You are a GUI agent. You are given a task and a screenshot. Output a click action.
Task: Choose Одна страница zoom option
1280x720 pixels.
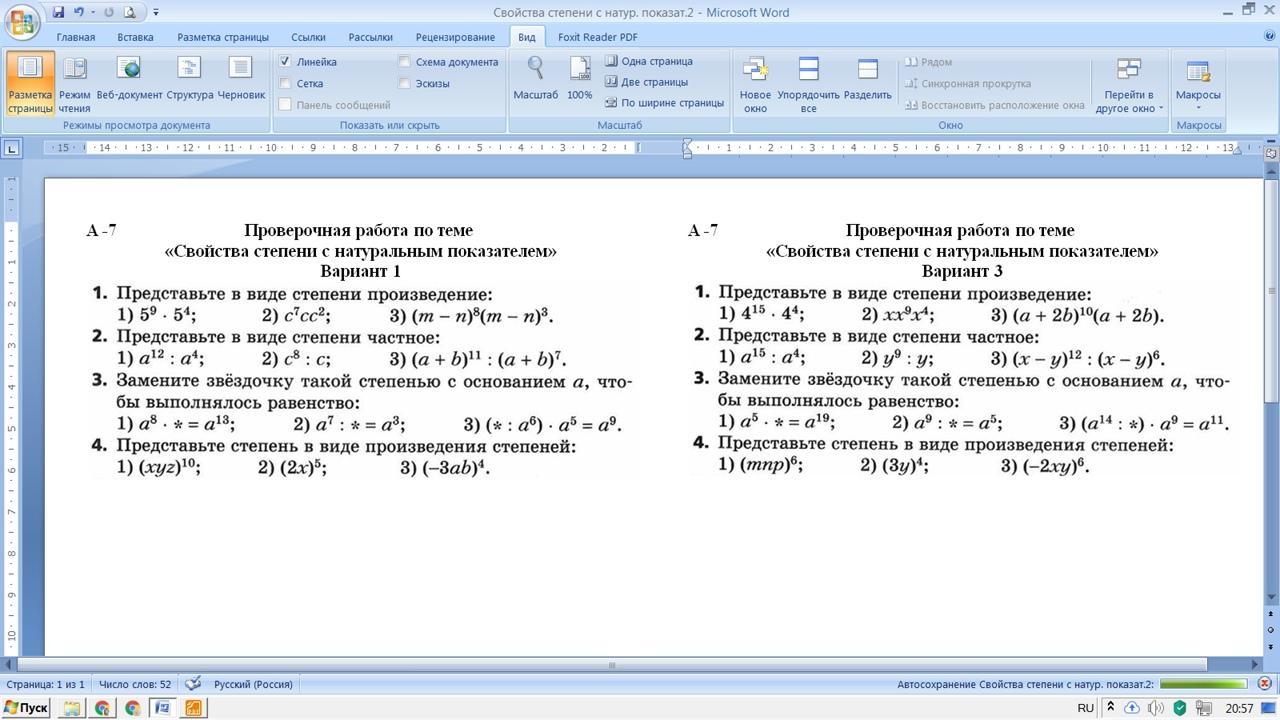tap(649, 61)
